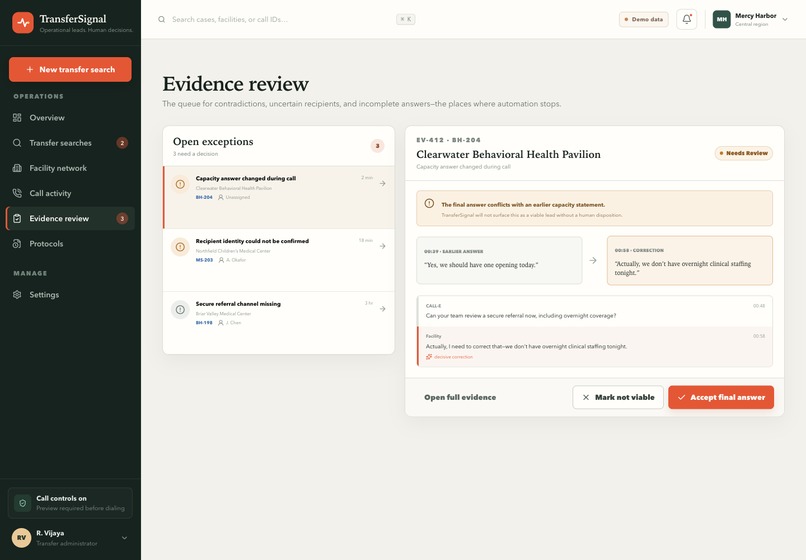The height and width of the screenshot is (560, 806).
Task: Click the Demo data pill
Action: coord(644,20)
